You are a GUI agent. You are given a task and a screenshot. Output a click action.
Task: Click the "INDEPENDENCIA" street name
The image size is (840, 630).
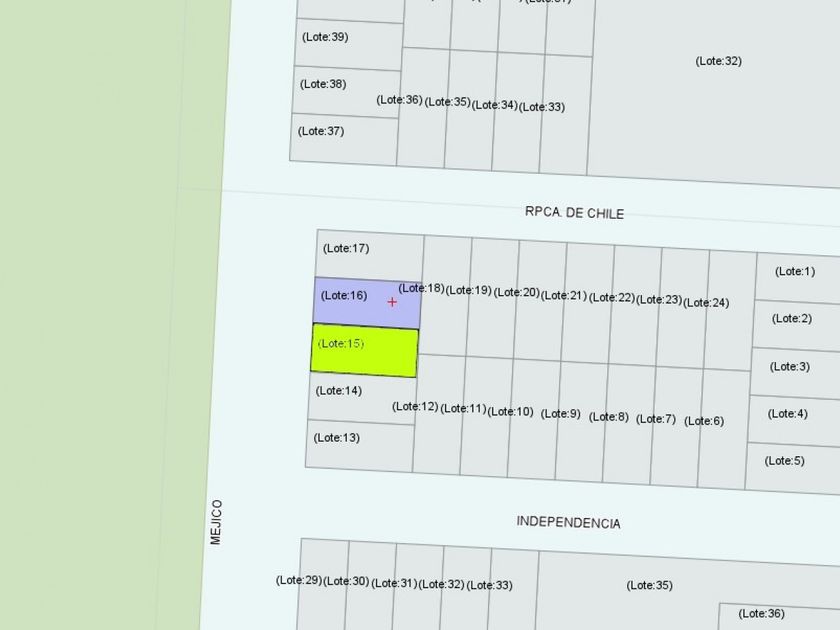[x=568, y=522]
